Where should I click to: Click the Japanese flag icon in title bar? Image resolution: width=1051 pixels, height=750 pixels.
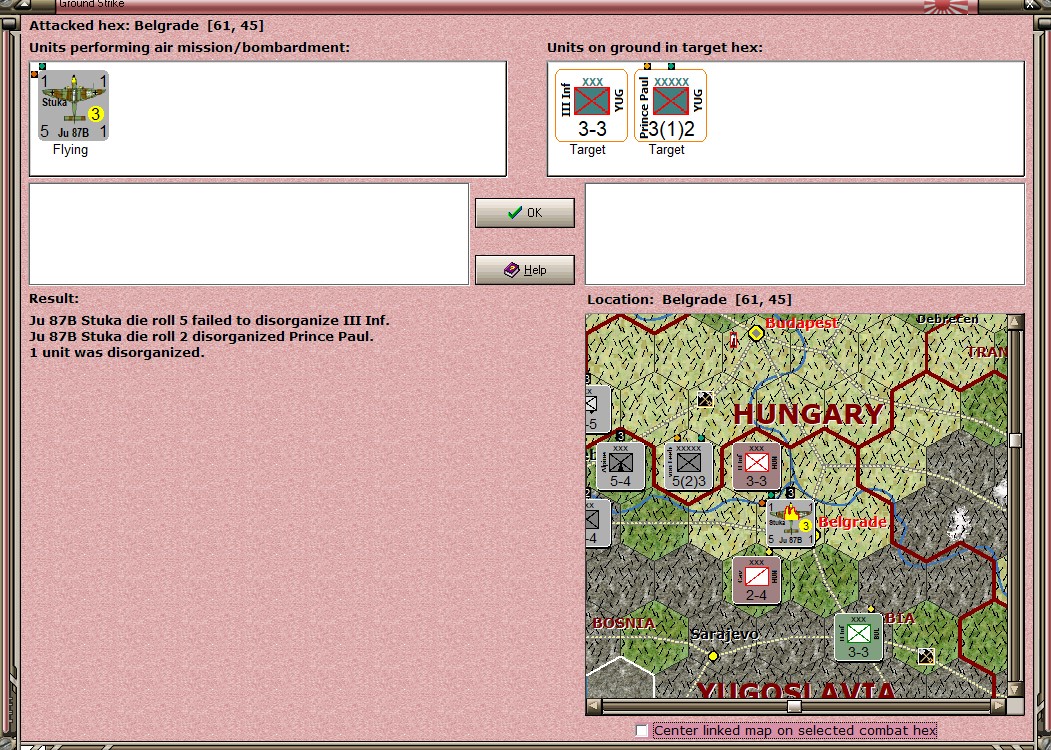(946, 6)
